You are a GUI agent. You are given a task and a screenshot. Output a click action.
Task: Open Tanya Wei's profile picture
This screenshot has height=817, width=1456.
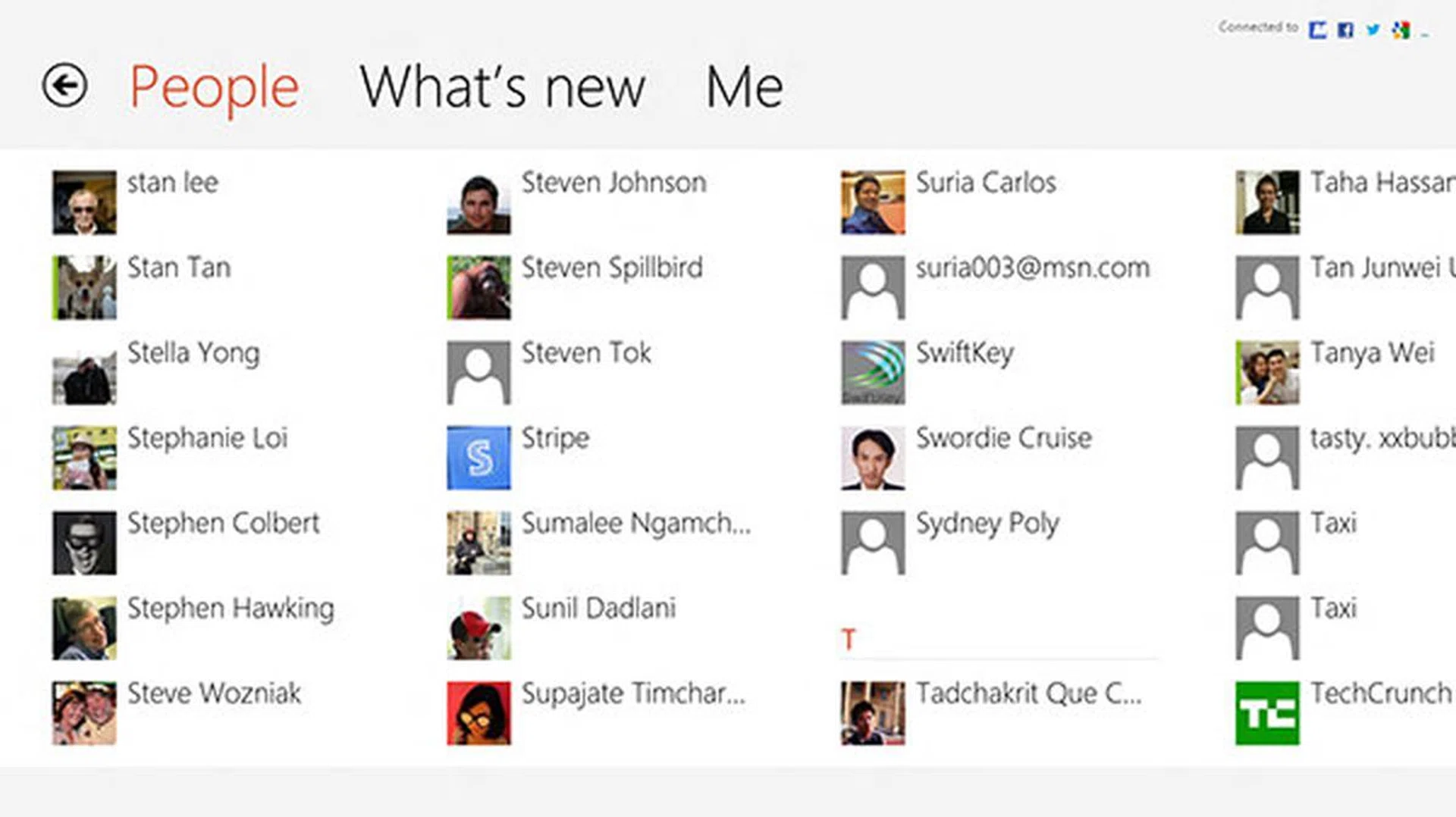[1267, 372]
